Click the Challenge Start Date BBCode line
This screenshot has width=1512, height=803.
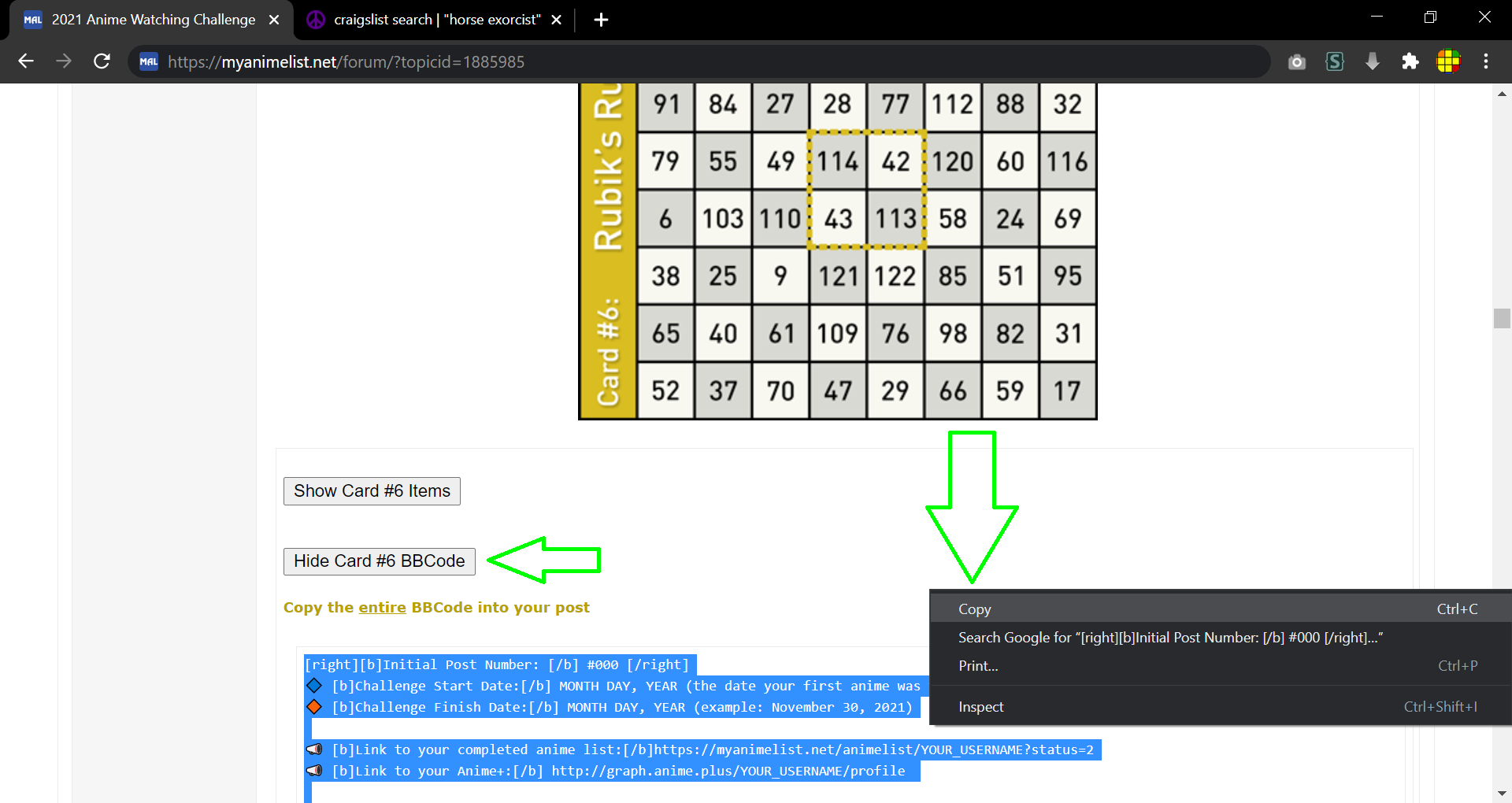pyautogui.click(x=617, y=686)
